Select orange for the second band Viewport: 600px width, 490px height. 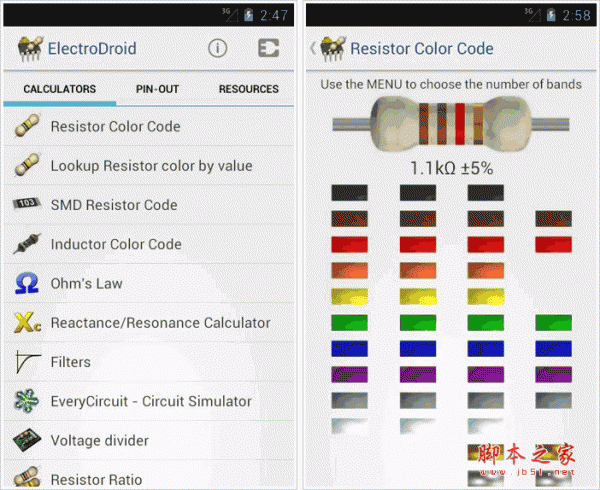[x=418, y=270]
